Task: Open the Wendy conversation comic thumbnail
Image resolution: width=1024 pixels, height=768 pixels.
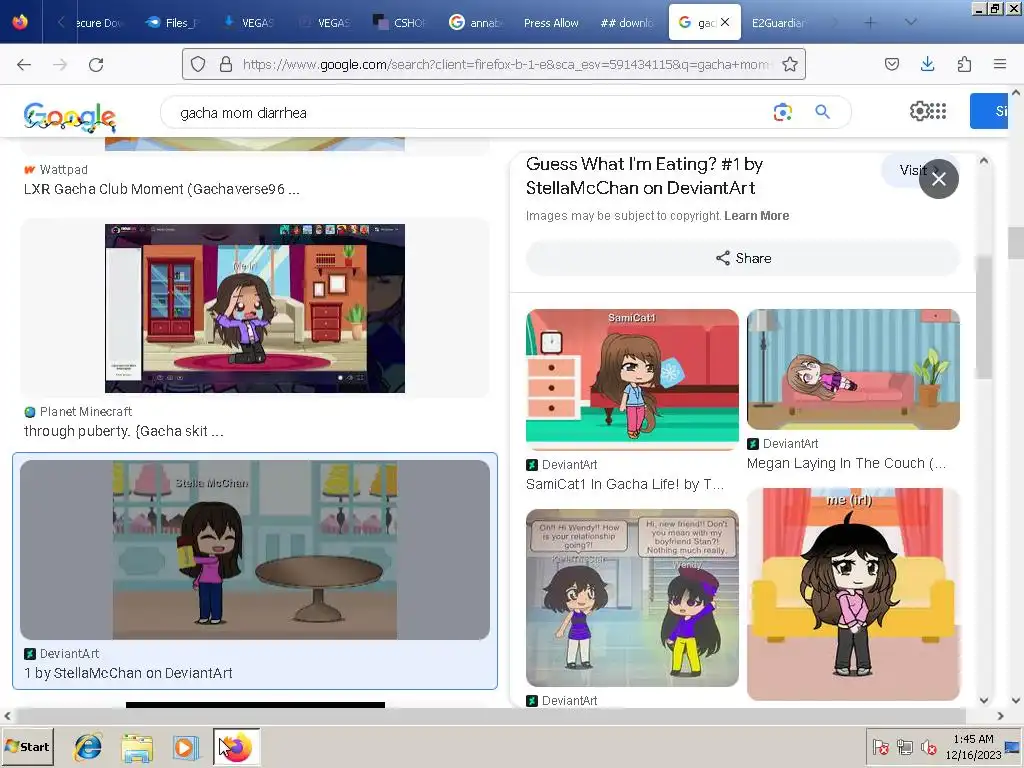Action: click(632, 598)
